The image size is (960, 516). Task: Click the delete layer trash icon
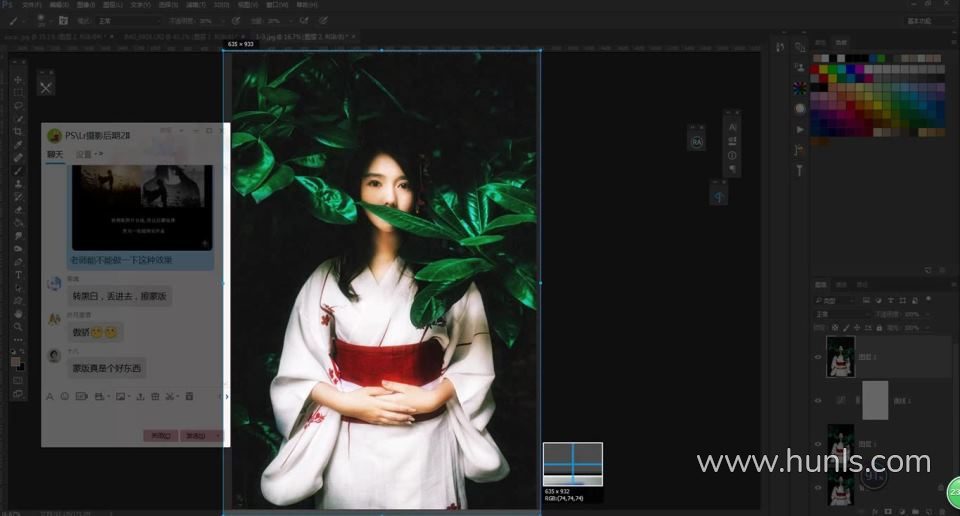click(942, 511)
